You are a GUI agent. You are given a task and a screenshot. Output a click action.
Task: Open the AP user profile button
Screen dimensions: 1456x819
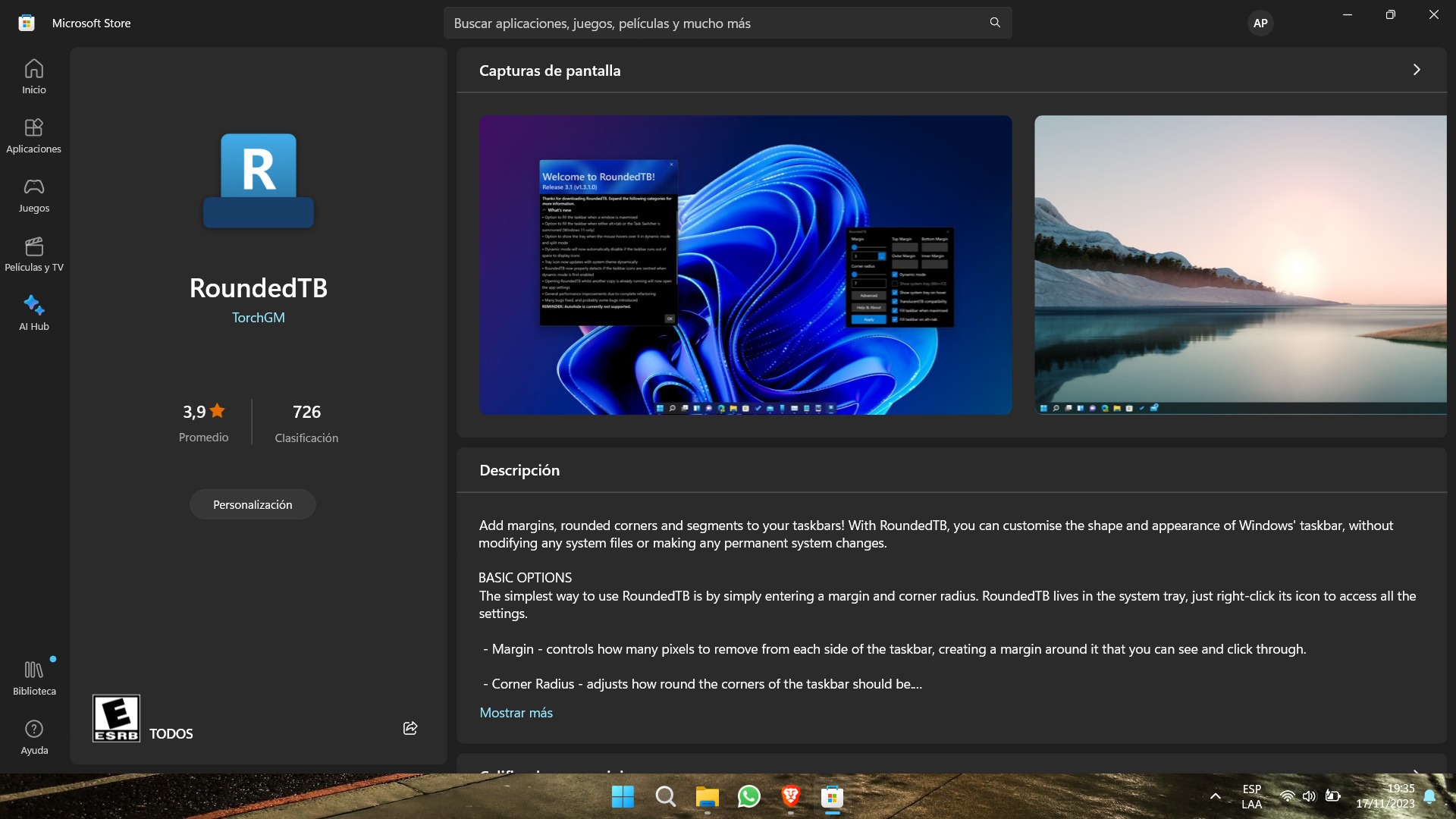click(x=1260, y=23)
